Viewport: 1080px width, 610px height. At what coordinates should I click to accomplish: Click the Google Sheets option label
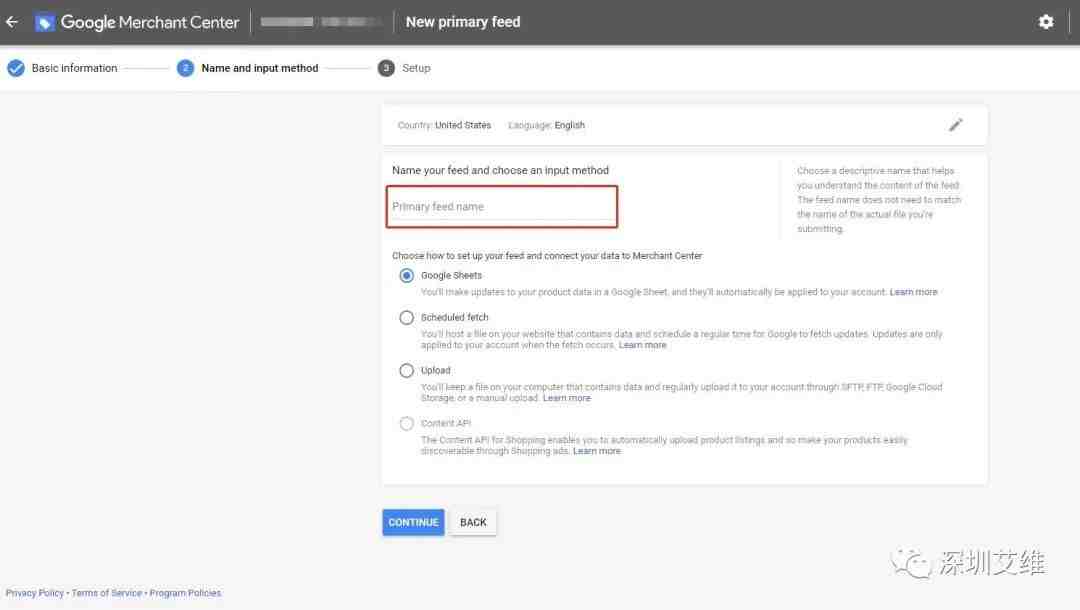click(451, 275)
